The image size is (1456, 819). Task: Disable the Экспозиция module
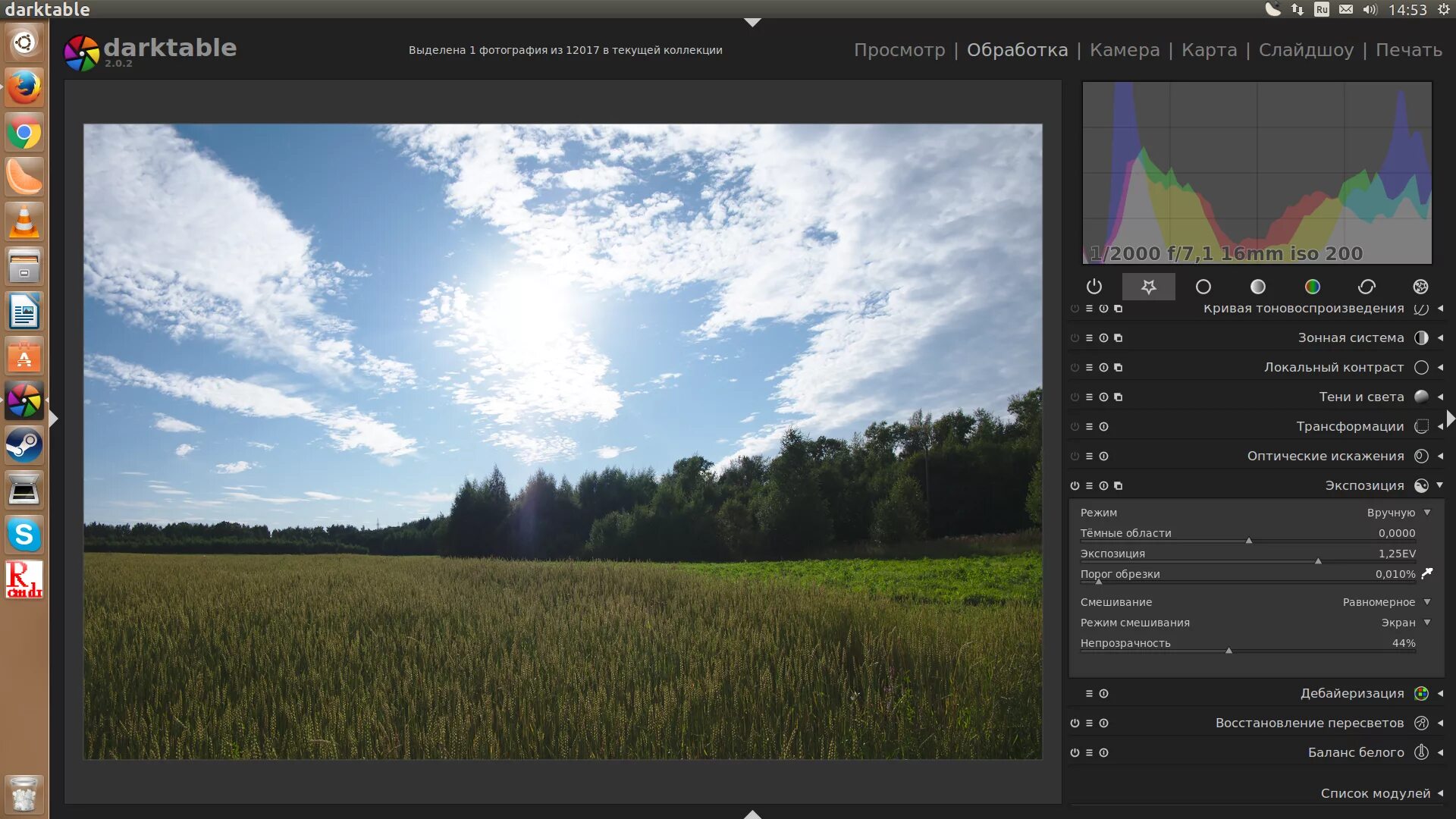tap(1074, 485)
